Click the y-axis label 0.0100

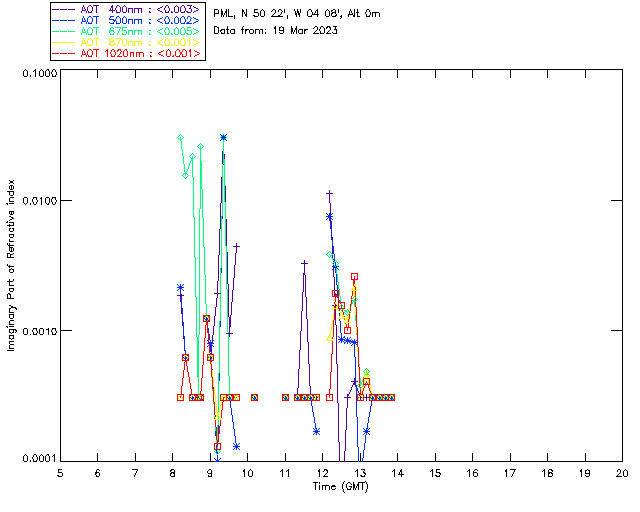39,201
